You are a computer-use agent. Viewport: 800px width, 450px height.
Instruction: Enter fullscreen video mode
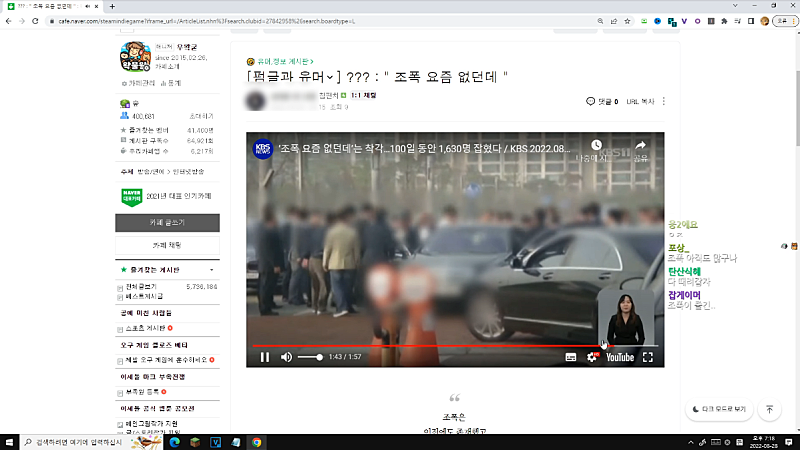pyautogui.click(x=648, y=357)
